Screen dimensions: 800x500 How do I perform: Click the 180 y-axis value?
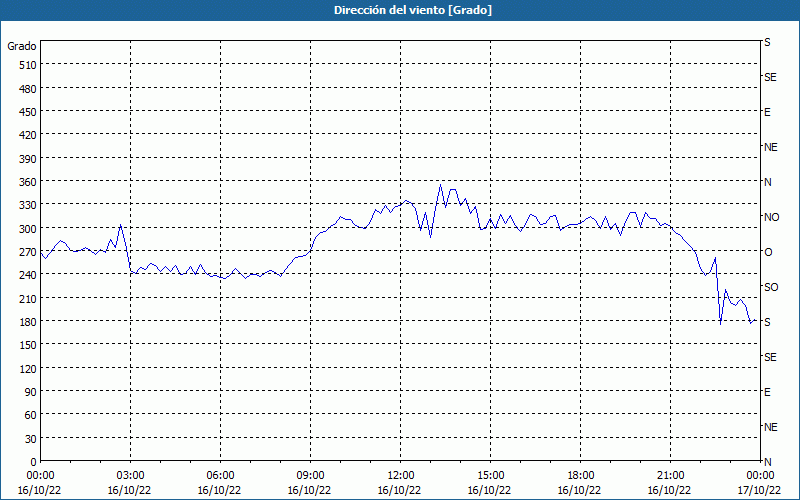[29, 322]
